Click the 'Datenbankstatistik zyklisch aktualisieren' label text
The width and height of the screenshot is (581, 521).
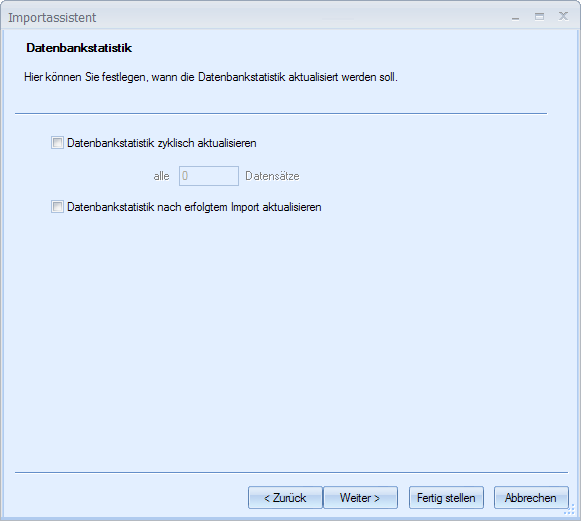162,143
